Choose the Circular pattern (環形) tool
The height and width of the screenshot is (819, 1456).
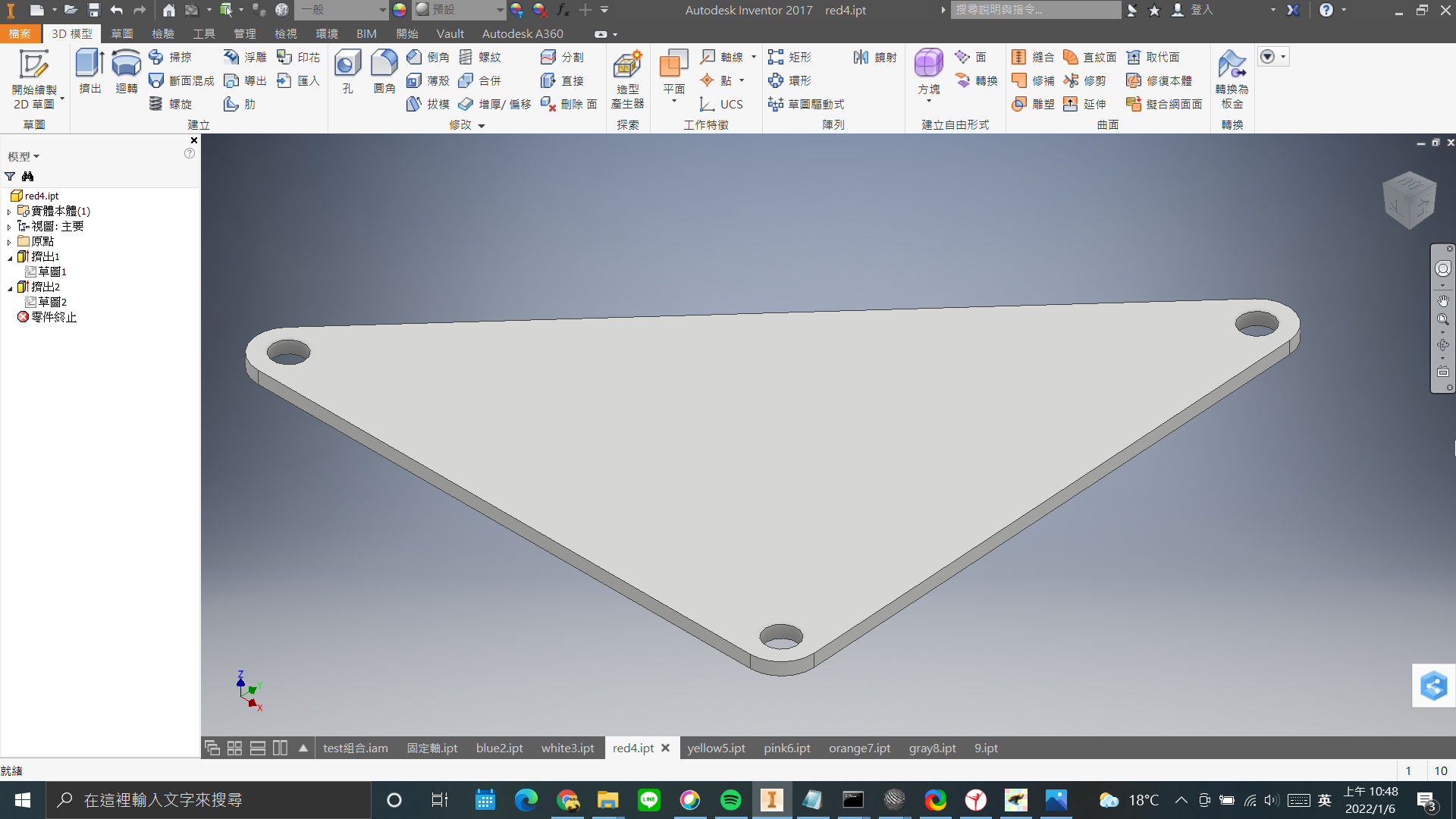(x=789, y=80)
